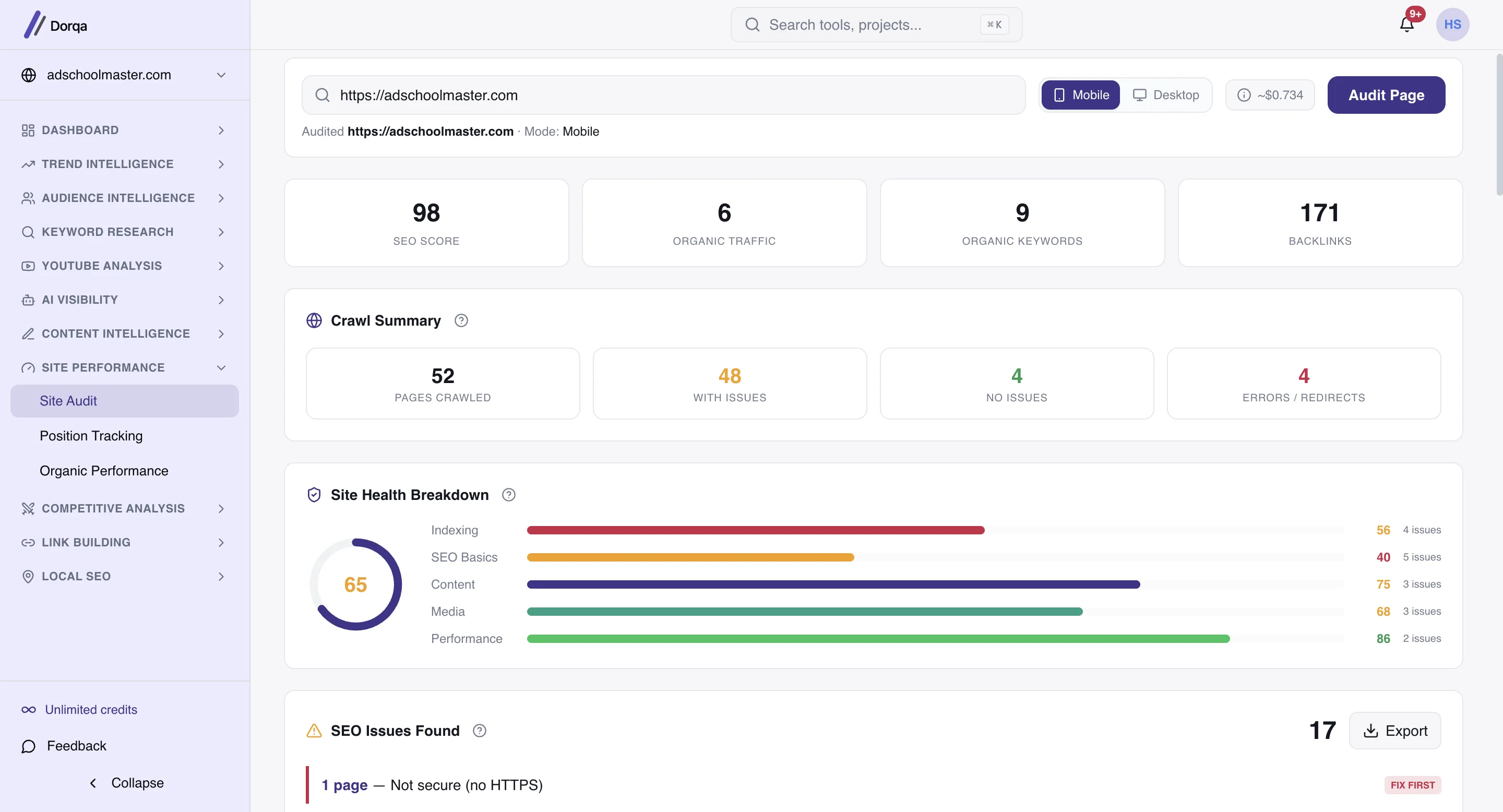Expand the Competitive Analysis section
The image size is (1503, 812).
(x=125, y=509)
